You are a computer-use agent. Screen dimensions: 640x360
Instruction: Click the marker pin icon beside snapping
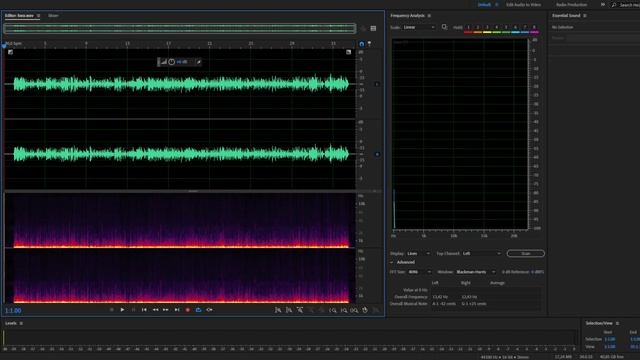(x=370, y=44)
